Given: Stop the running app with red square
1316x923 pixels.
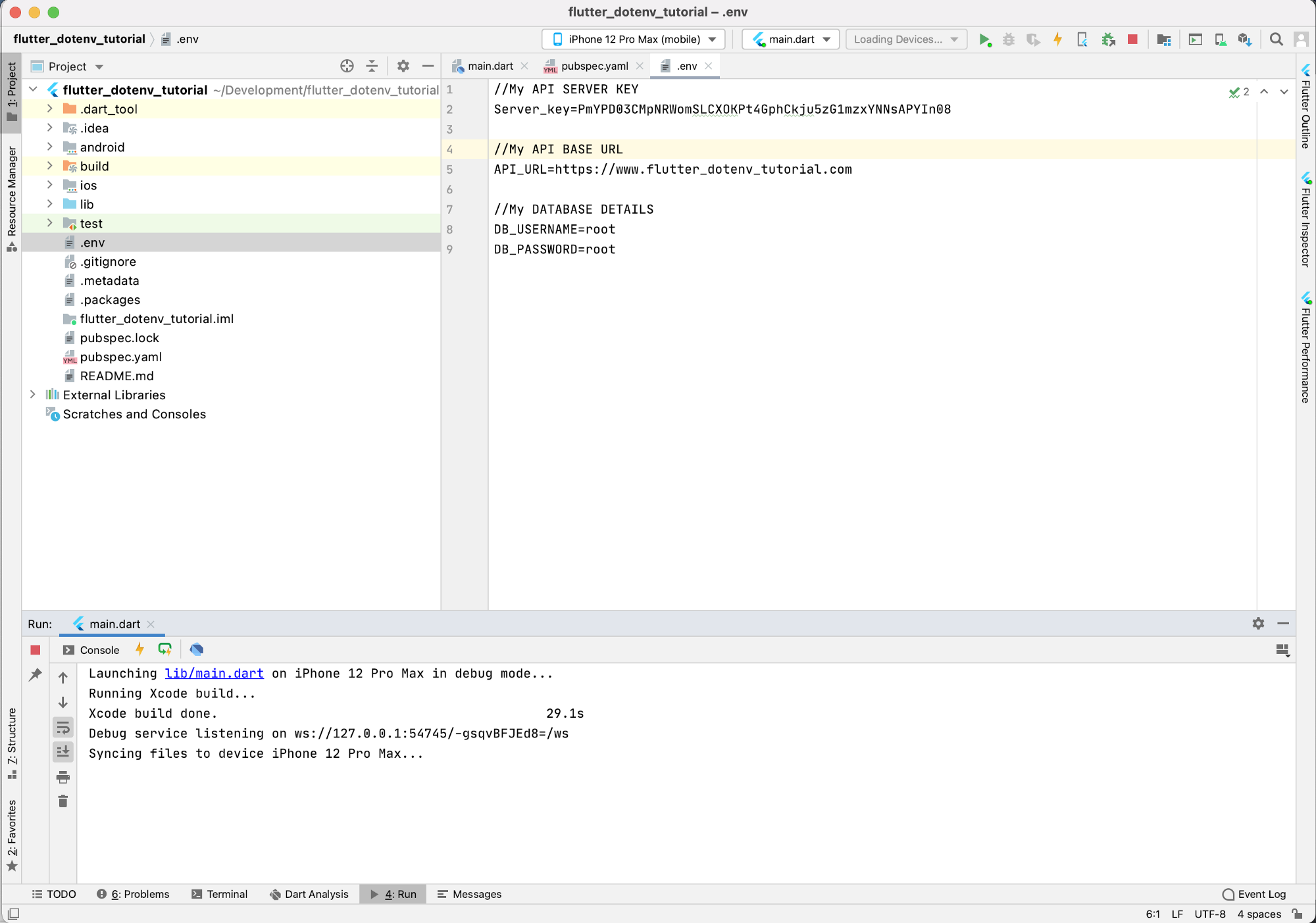Looking at the screenshot, I should (1132, 39).
